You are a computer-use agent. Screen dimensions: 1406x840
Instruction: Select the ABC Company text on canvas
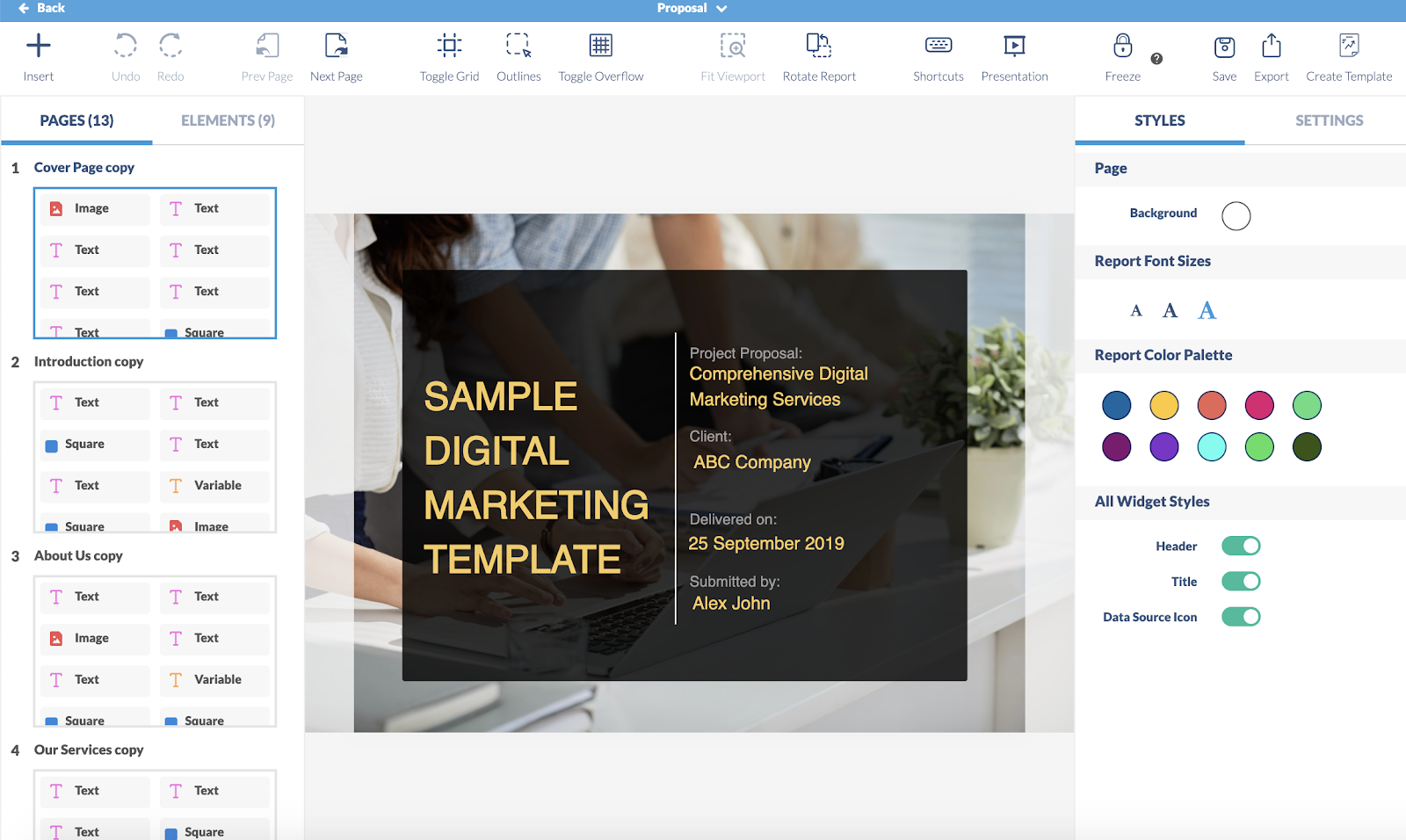tap(752, 461)
